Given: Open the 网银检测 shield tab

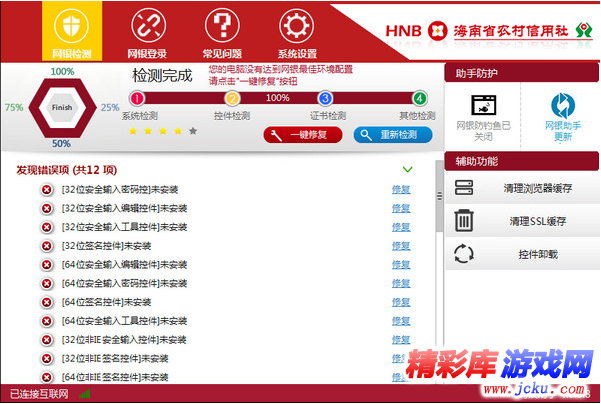Looking at the screenshot, I should coord(71,31).
